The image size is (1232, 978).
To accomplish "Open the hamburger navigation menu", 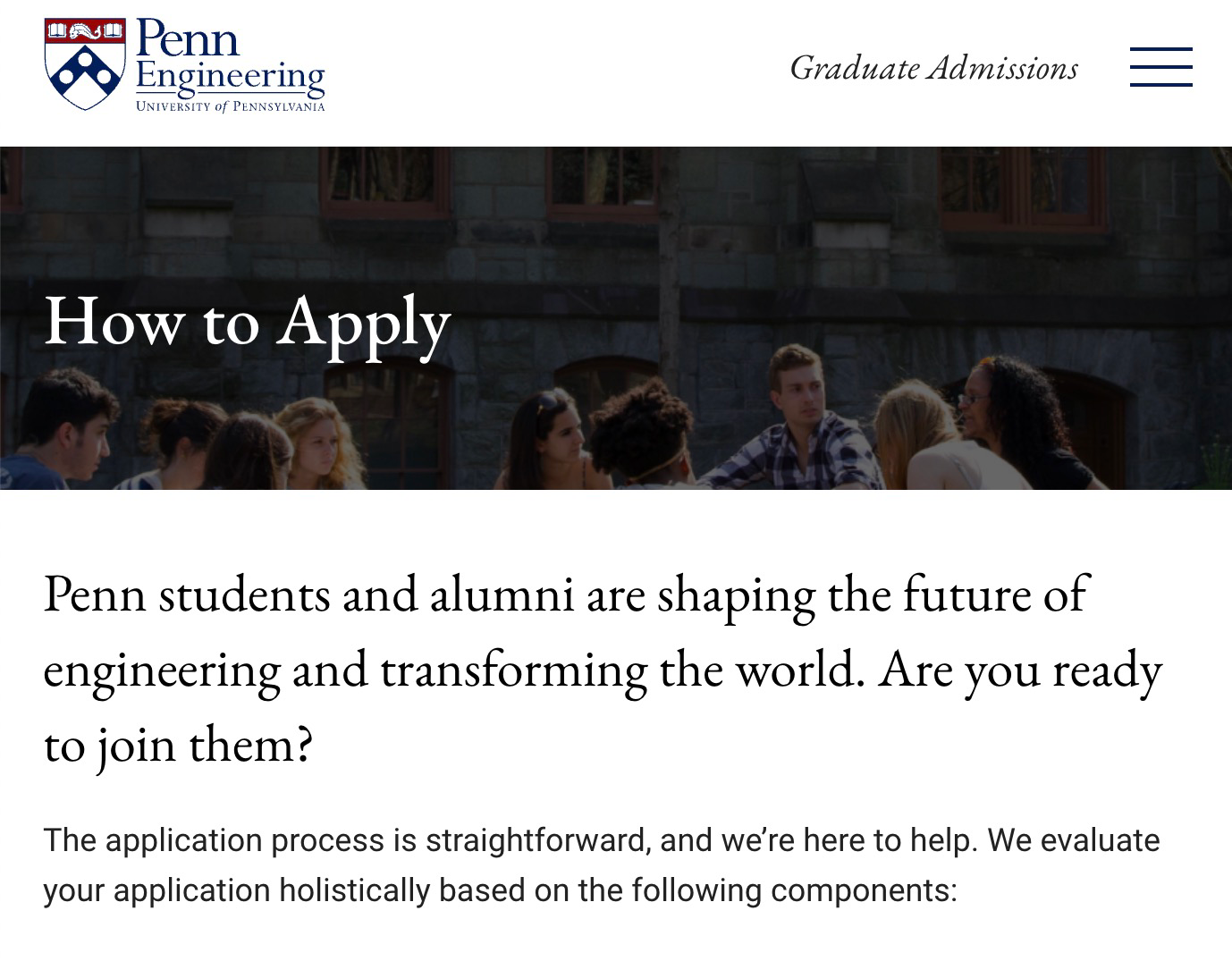I will [x=1160, y=67].
